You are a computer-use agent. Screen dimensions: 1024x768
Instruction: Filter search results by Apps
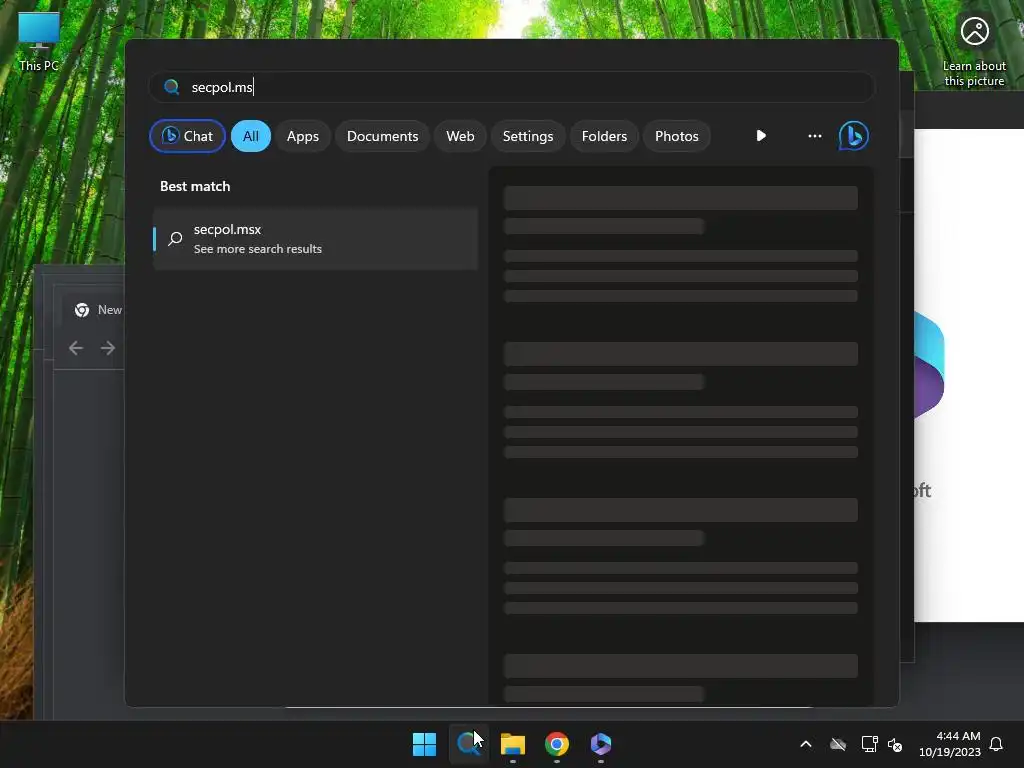303,136
